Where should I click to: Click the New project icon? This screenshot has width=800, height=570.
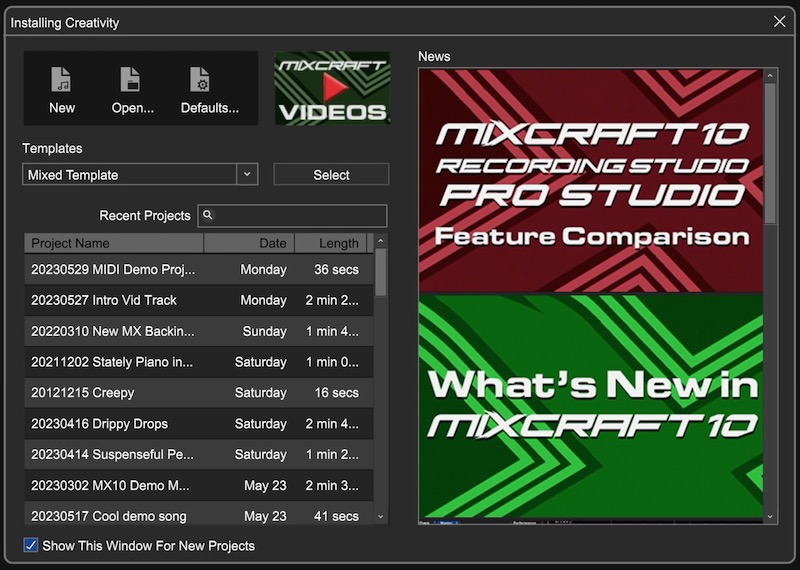pyautogui.click(x=62, y=80)
